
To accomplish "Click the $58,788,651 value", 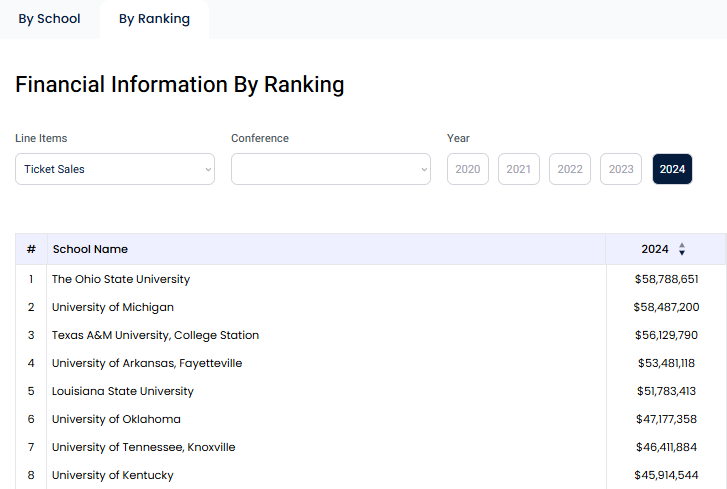I will click(x=666, y=279).
